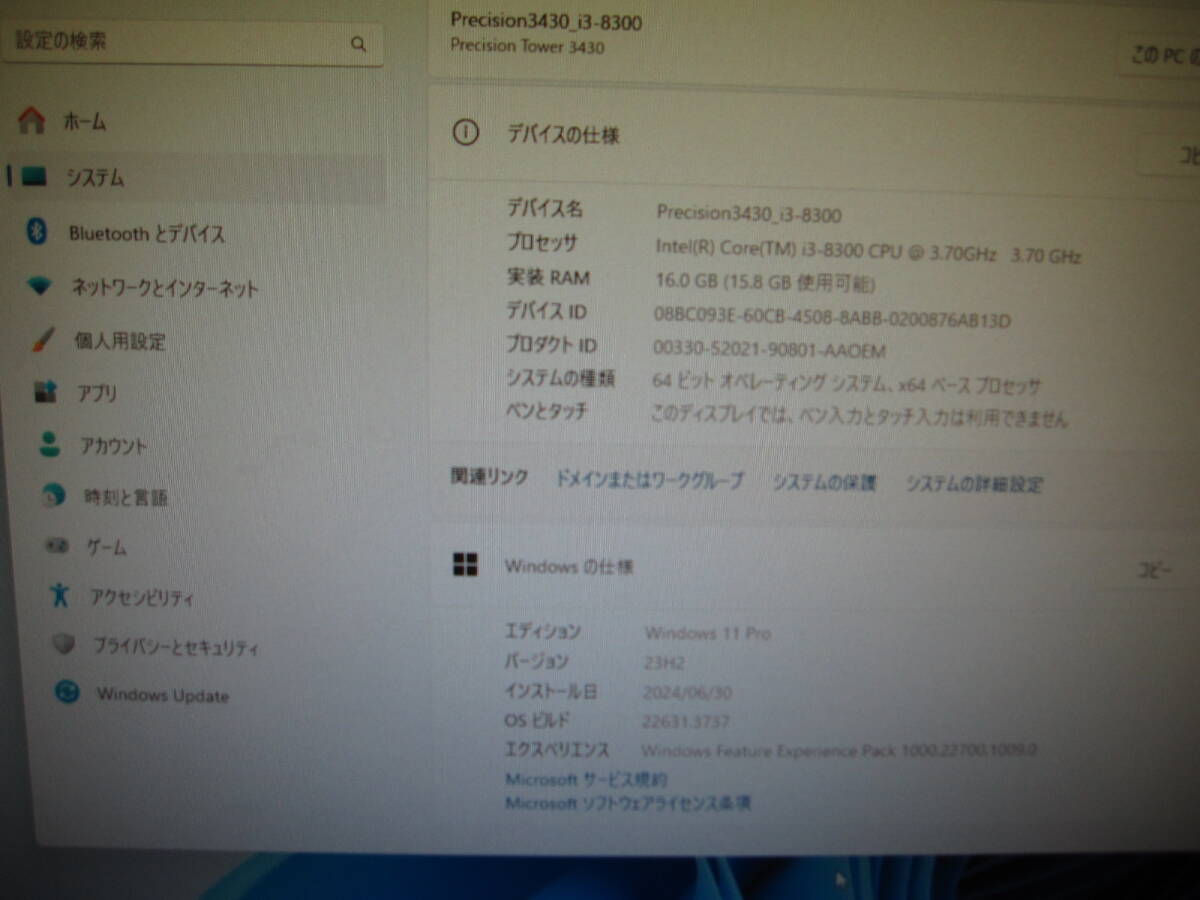Open ドメインまたはワークグループ link
This screenshot has width=1200, height=900.
coord(649,480)
